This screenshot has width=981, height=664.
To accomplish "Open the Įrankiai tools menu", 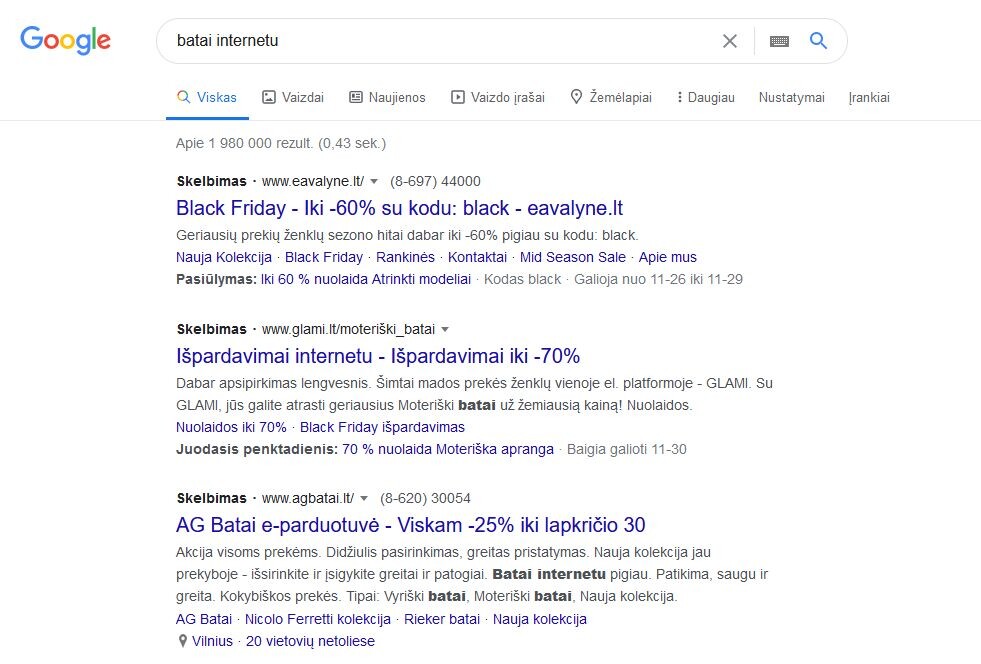I will coord(869,97).
